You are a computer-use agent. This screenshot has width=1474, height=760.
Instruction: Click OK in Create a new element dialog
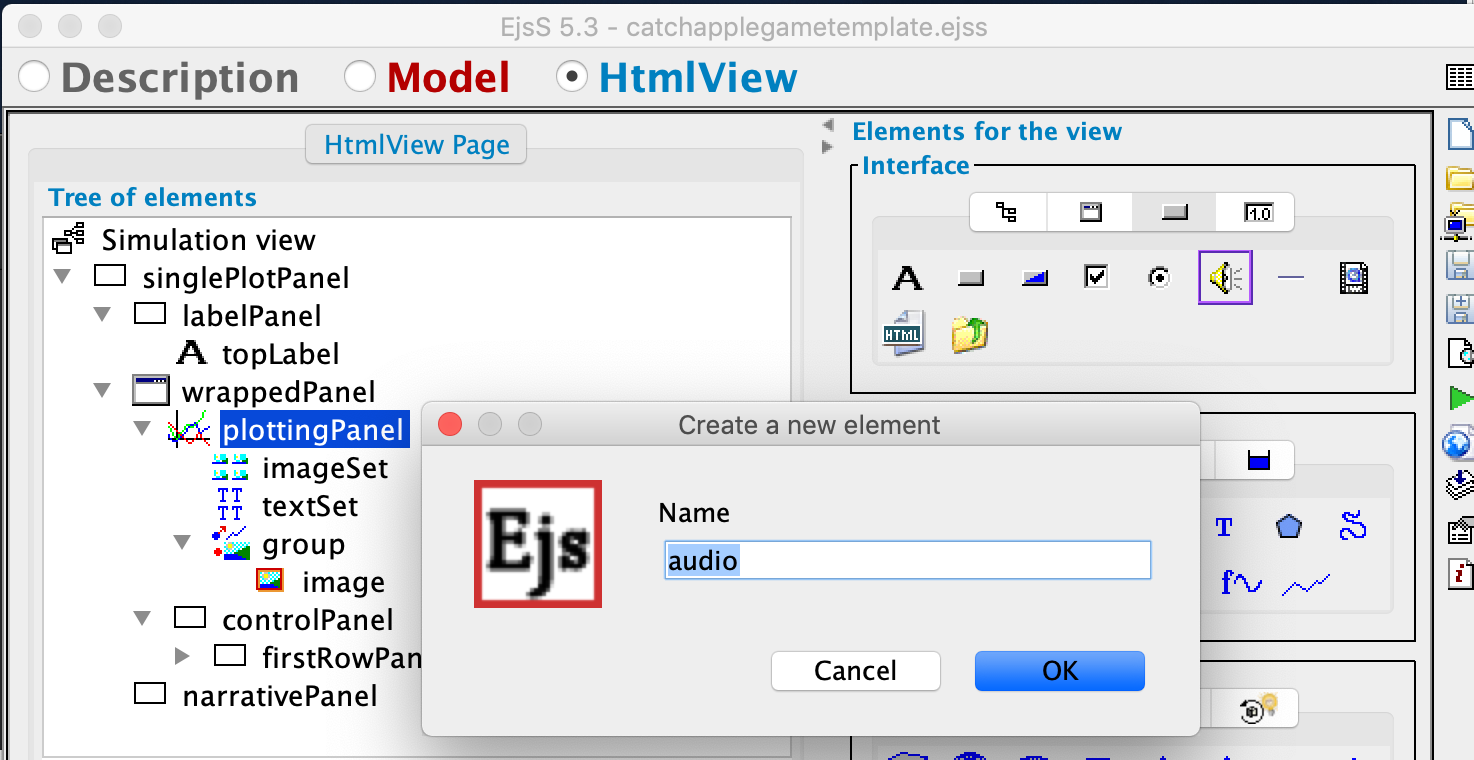click(x=1060, y=671)
